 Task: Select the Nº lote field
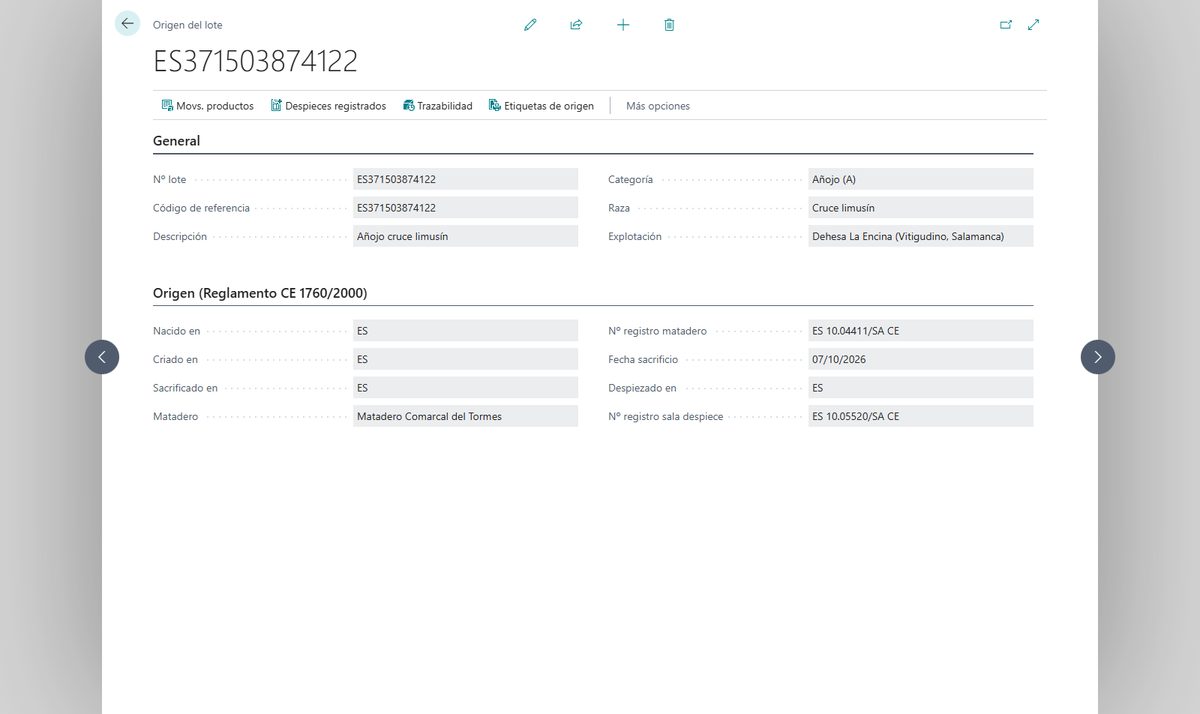point(466,179)
